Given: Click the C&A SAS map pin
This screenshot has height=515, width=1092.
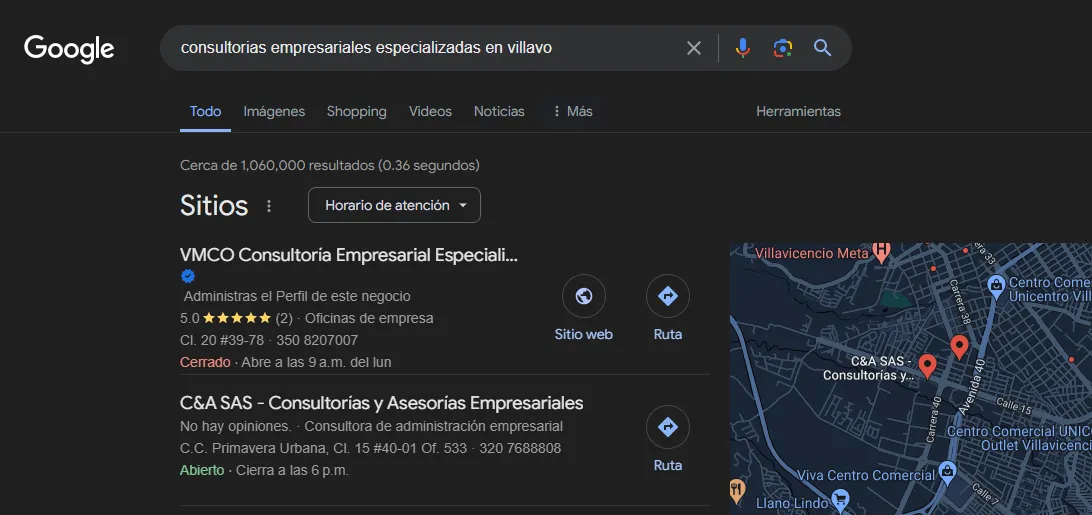Looking at the screenshot, I should [x=926, y=365].
